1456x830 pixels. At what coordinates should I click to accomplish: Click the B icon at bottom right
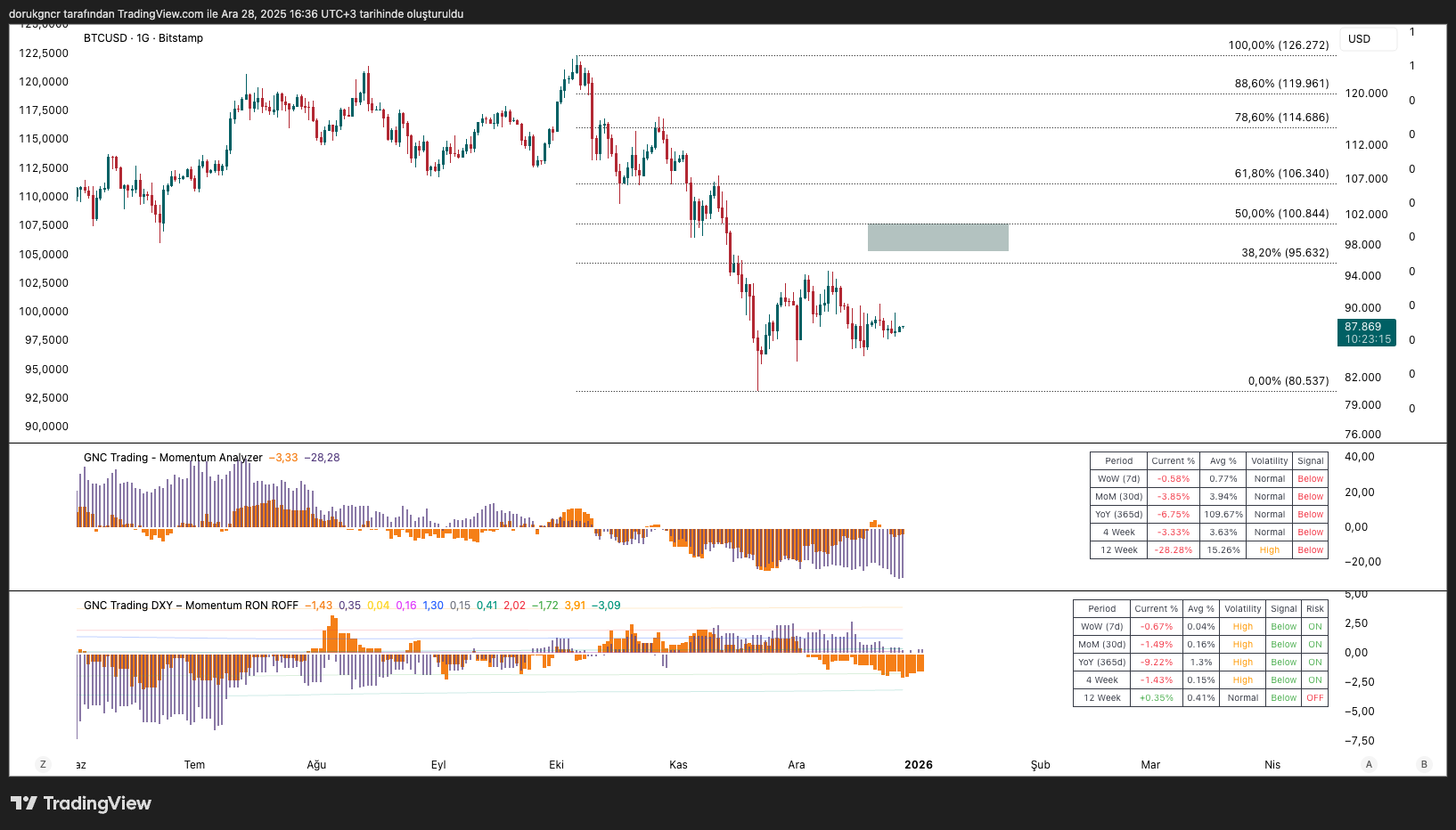pyautogui.click(x=1424, y=764)
